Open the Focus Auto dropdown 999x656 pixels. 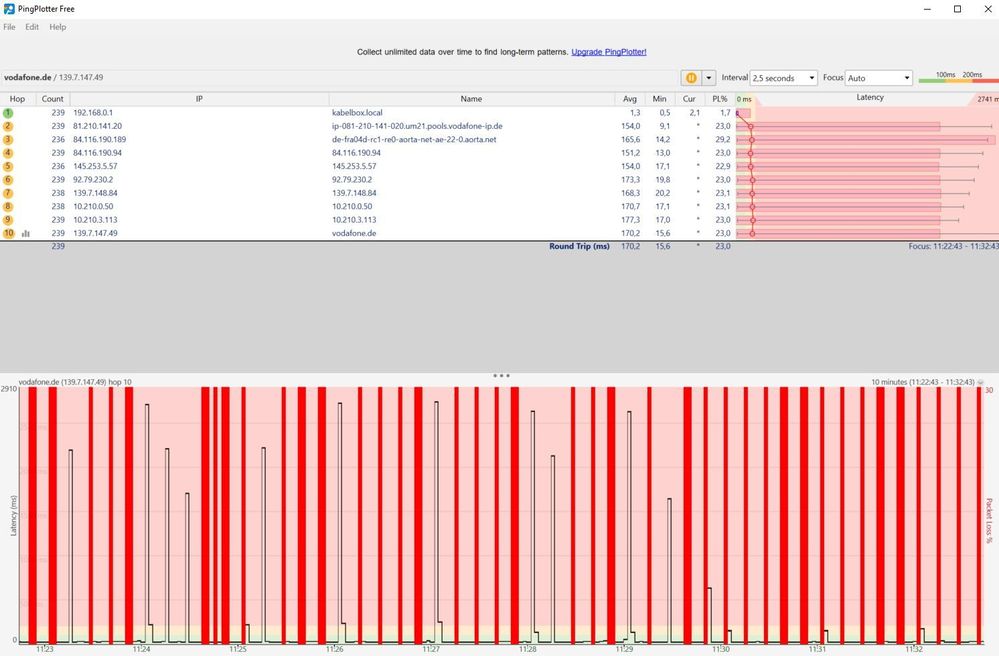[878, 78]
